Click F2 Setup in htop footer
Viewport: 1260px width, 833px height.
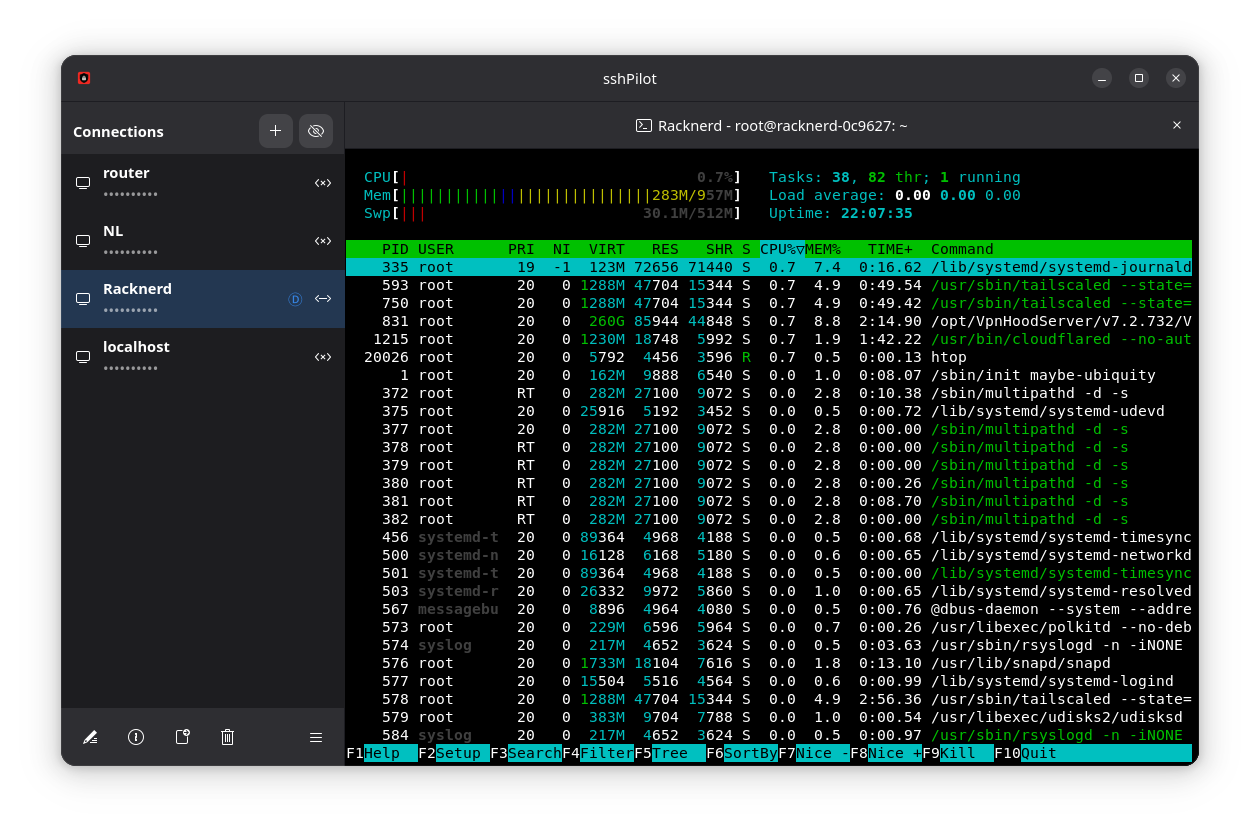point(458,753)
